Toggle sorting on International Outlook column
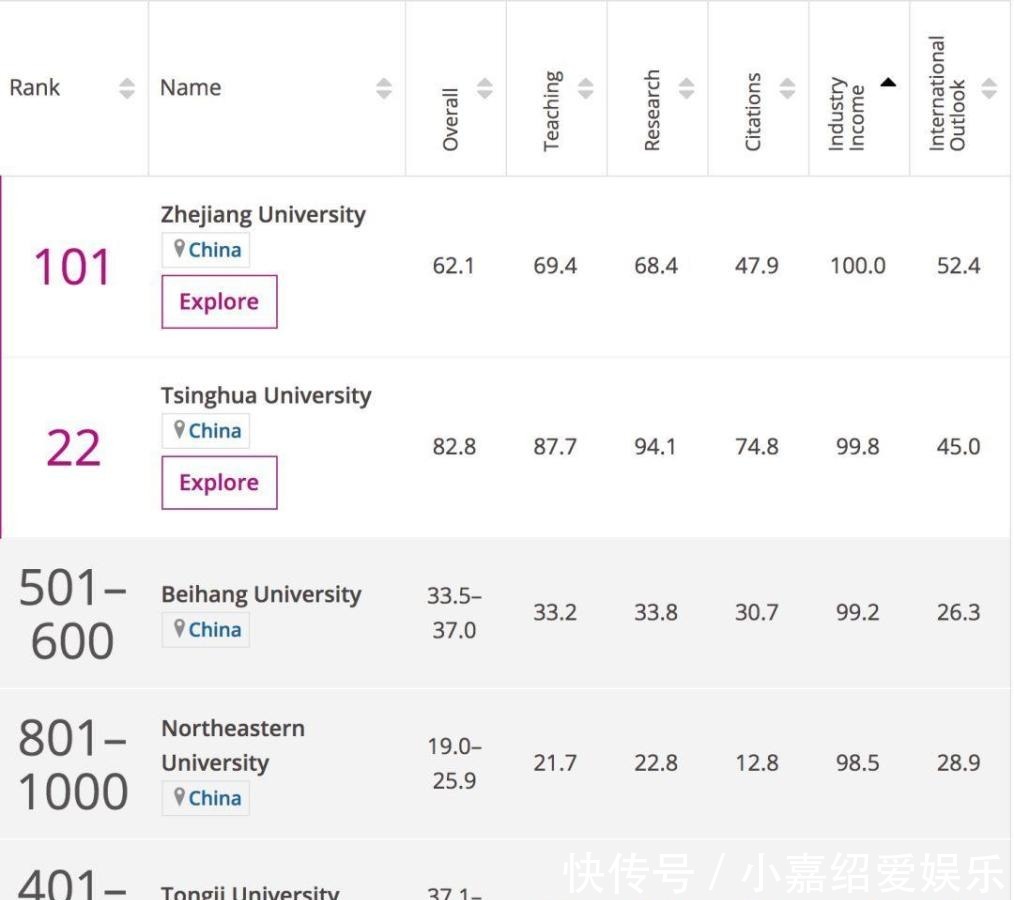This screenshot has height=900, width=1014. 990,88
